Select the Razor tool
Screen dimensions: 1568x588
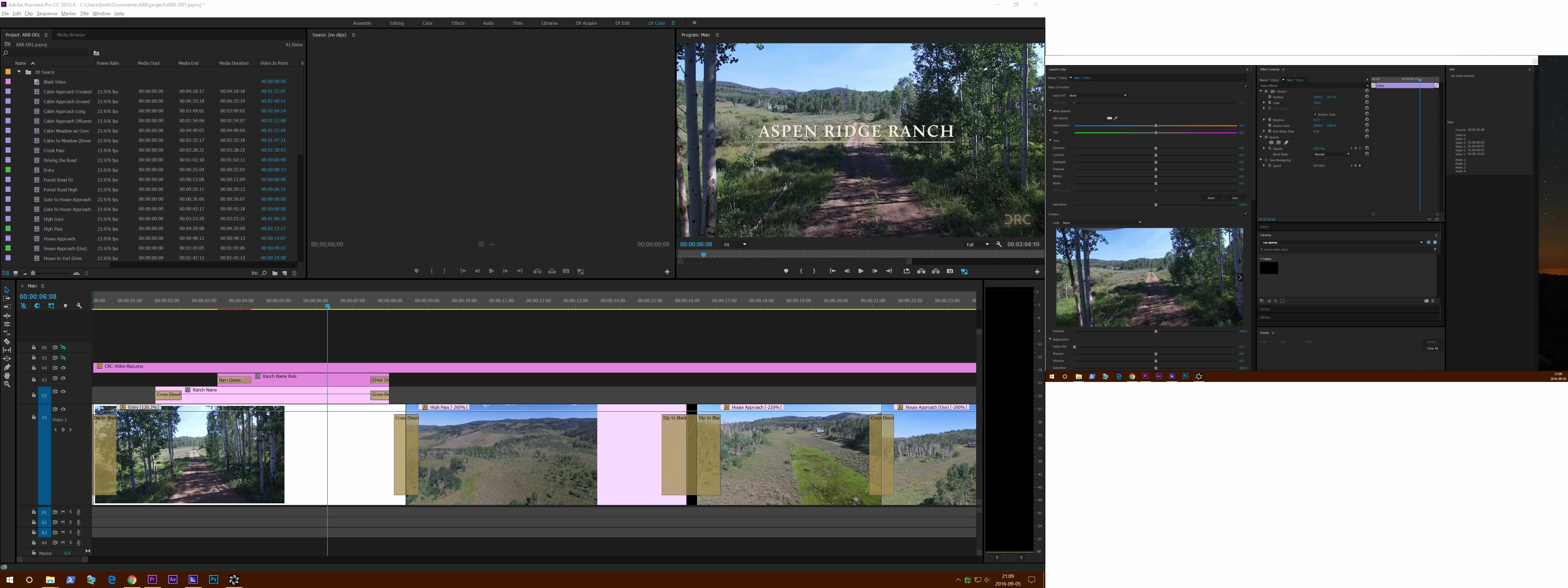coord(7,341)
